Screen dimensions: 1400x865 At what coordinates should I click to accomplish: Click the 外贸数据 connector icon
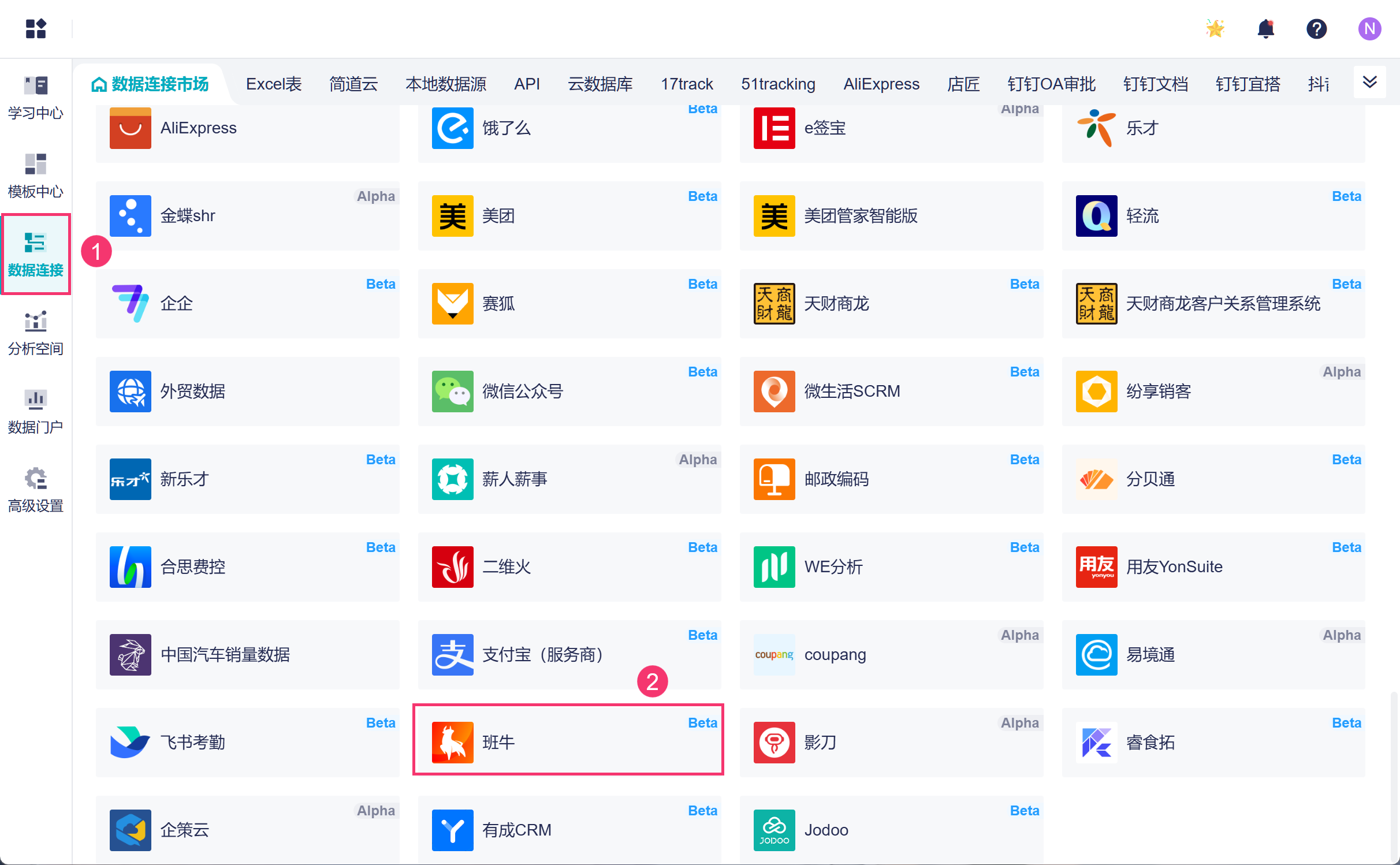pos(131,391)
